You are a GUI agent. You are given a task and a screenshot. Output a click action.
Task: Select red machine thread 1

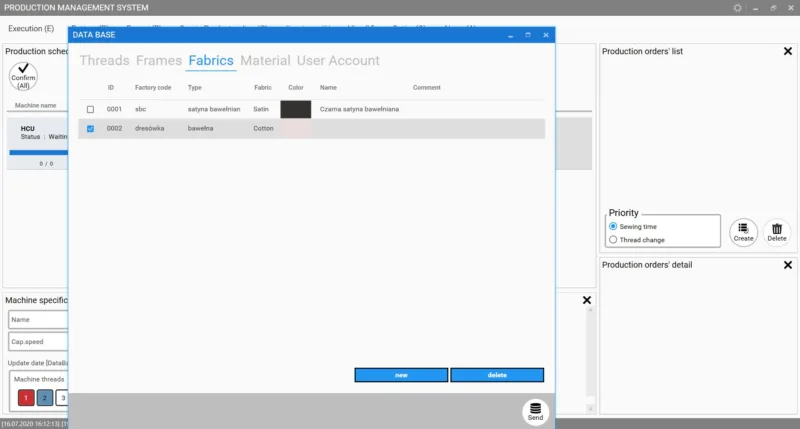tap(26, 397)
